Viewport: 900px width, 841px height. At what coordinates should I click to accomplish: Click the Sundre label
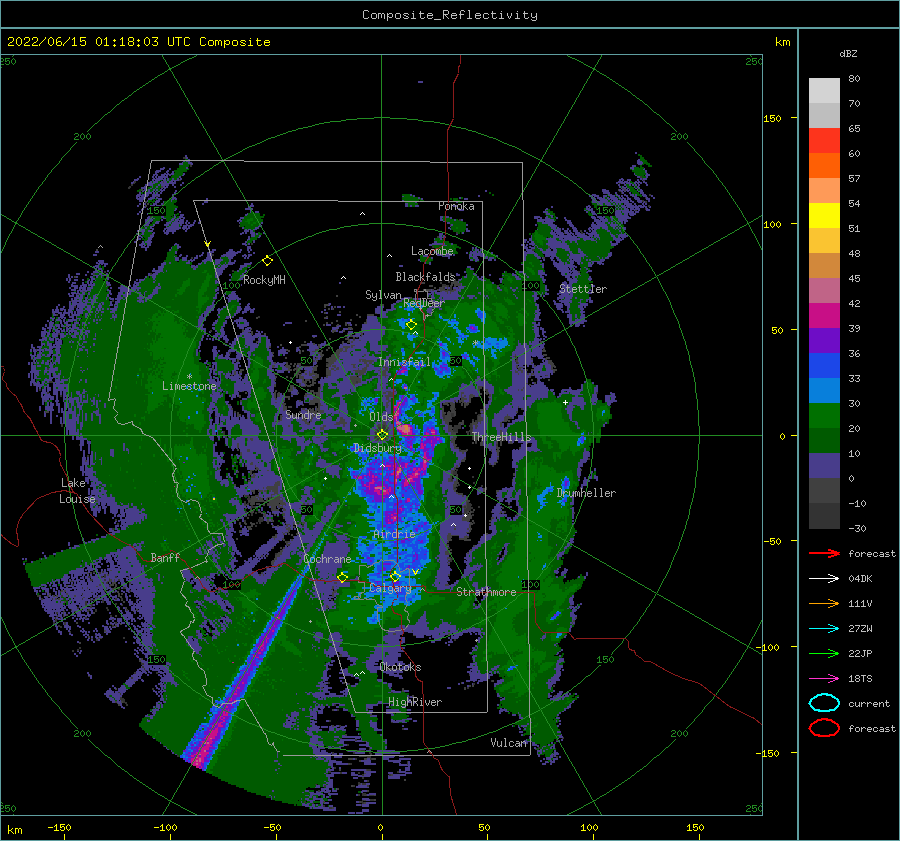click(303, 414)
